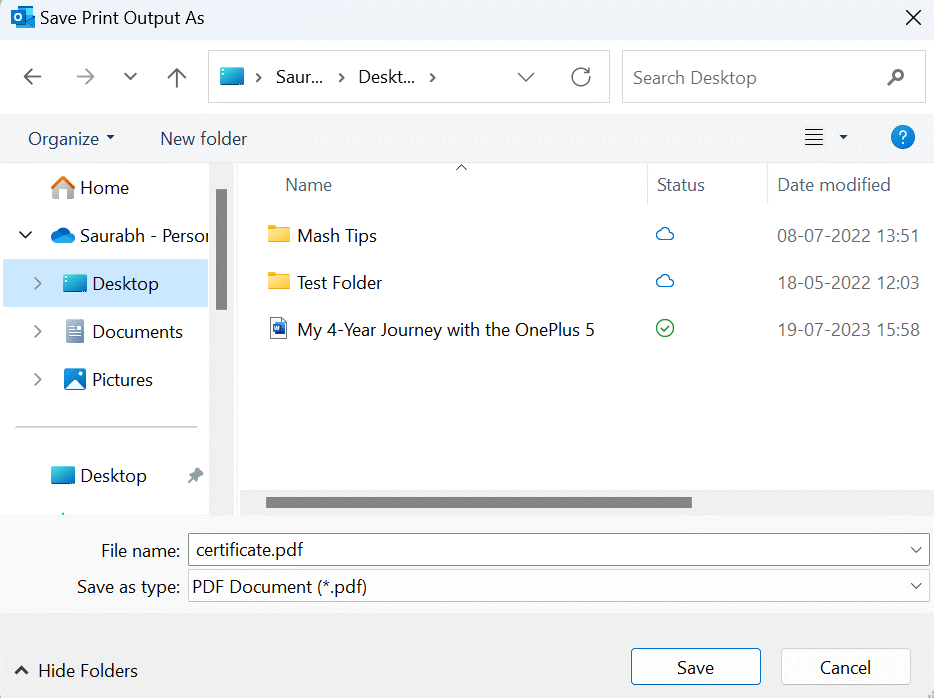Cancel the save dialog
Viewport: 934px width, 698px height.
845,667
